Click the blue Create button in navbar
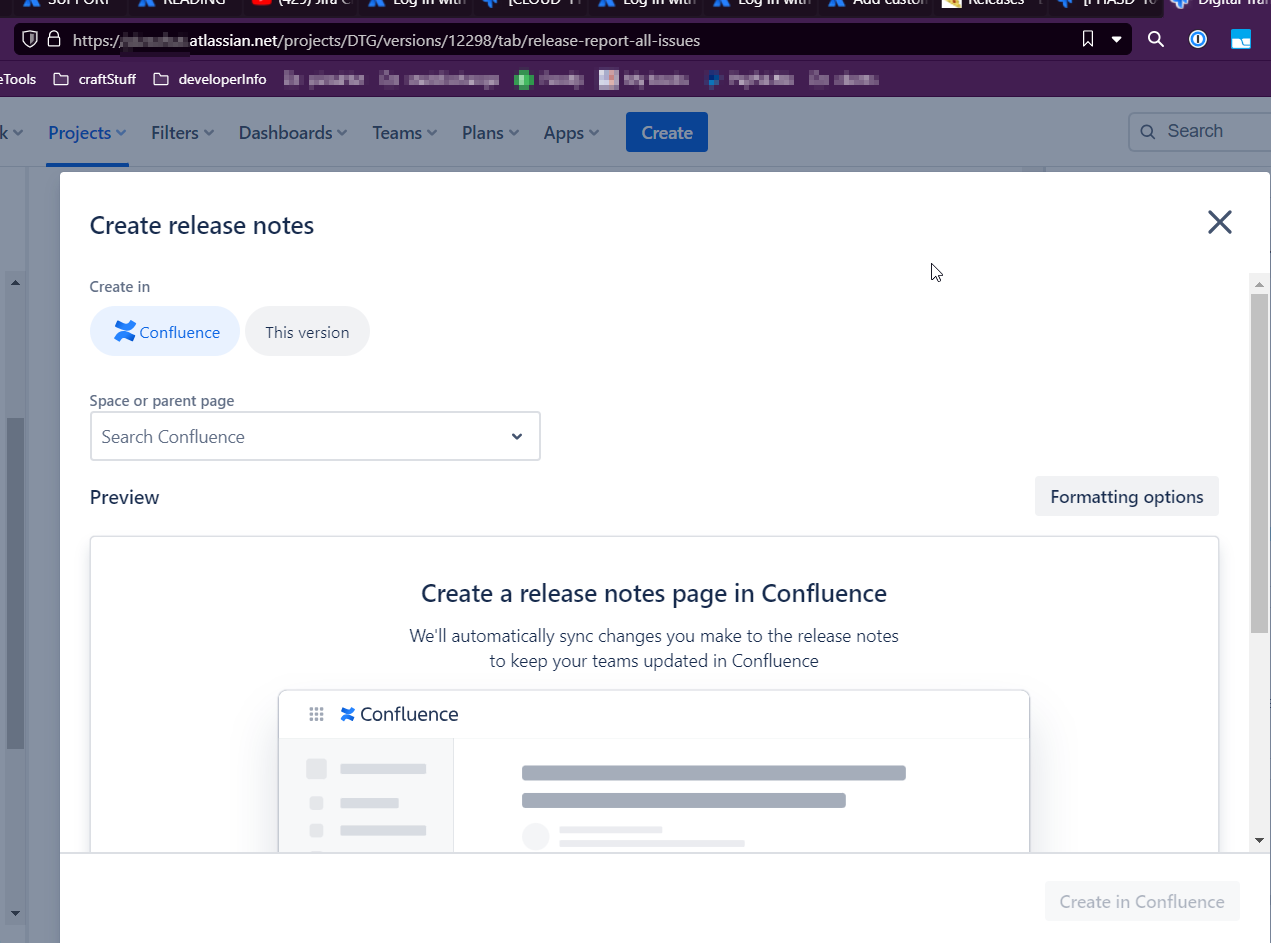Screen dimensions: 1271x943 tap(667, 132)
